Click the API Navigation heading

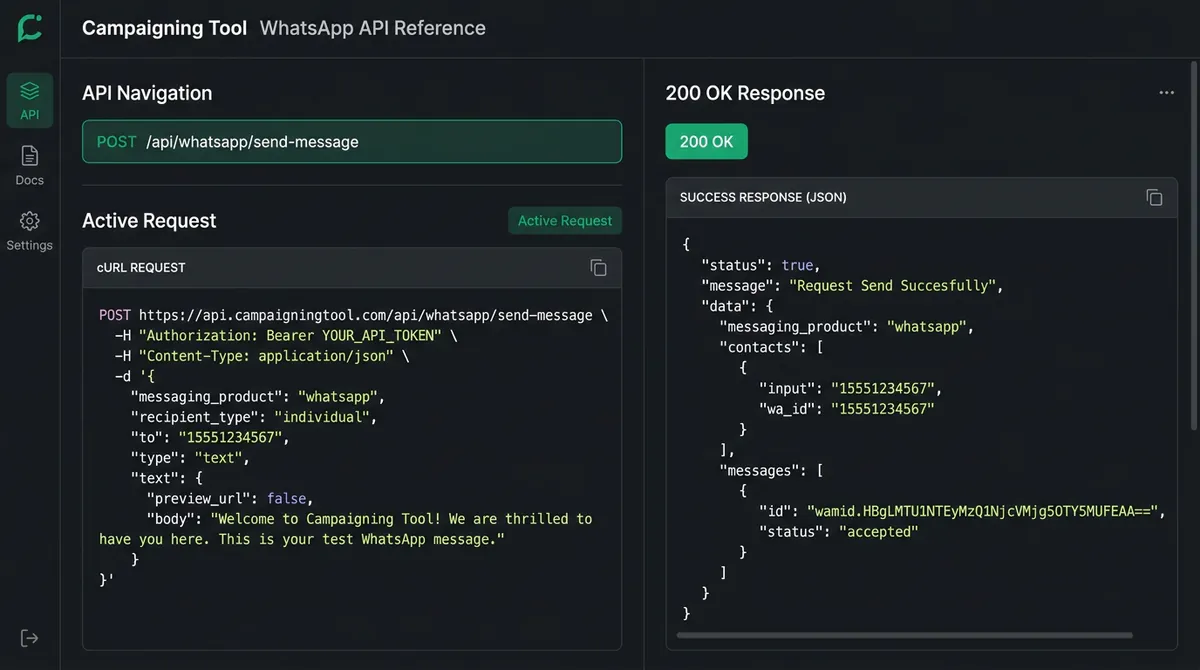click(147, 93)
